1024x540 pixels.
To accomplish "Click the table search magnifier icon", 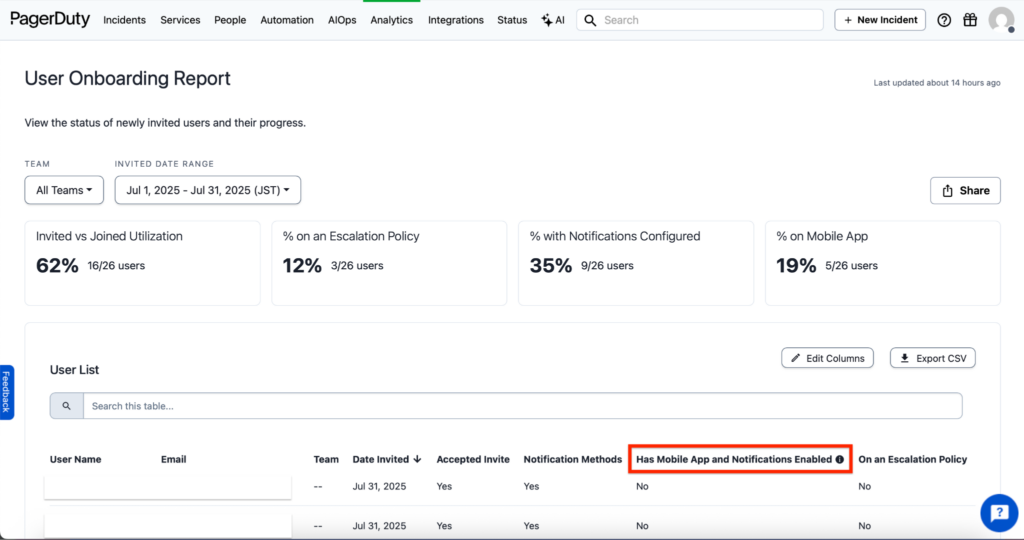I will pos(67,406).
